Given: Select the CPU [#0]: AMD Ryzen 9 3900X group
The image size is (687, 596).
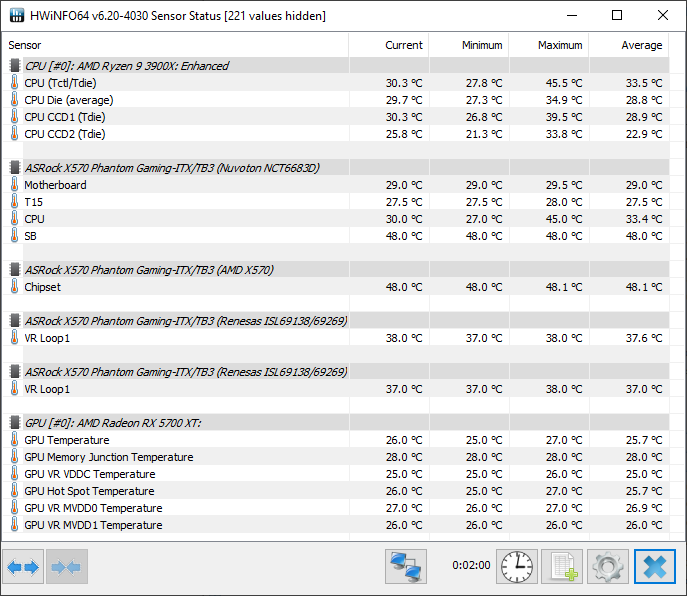Looking at the screenshot, I should [x=127, y=66].
